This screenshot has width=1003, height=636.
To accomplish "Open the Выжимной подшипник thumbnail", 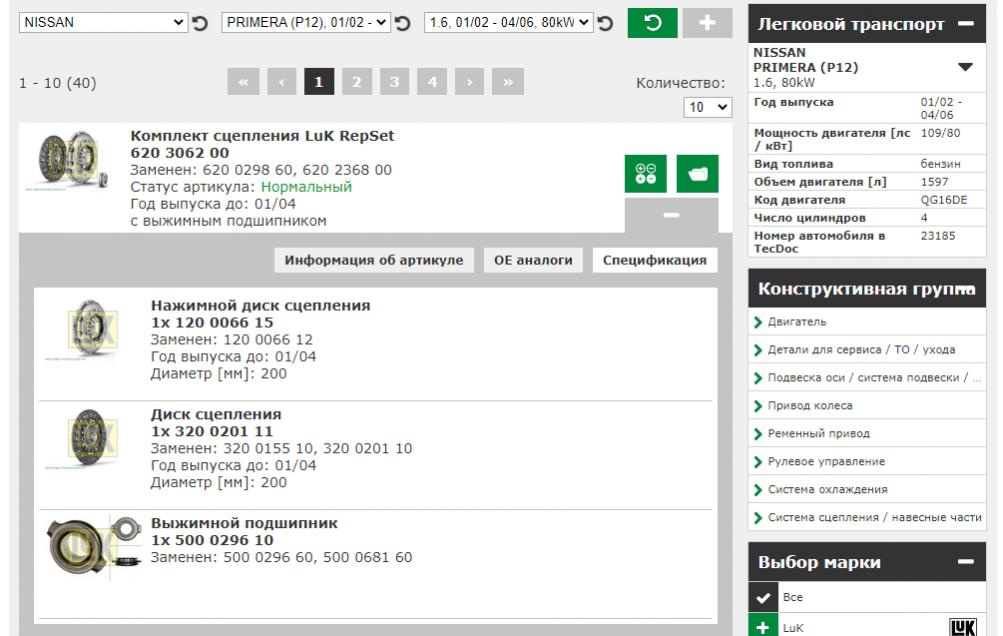I will pyautogui.click(x=93, y=546).
